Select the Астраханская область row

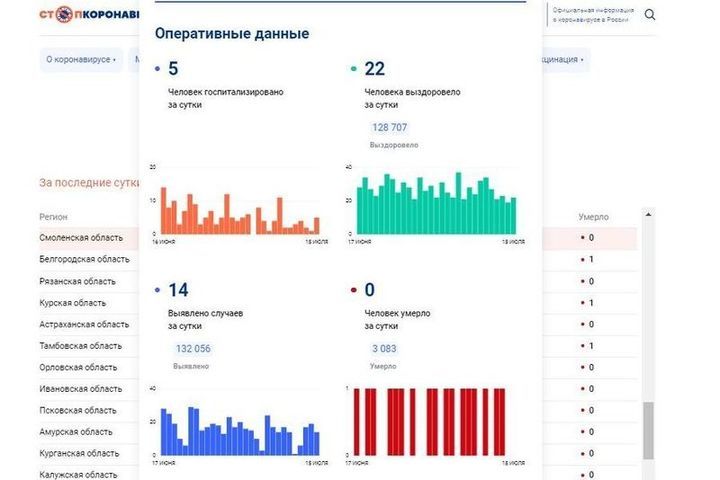coord(84,324)
